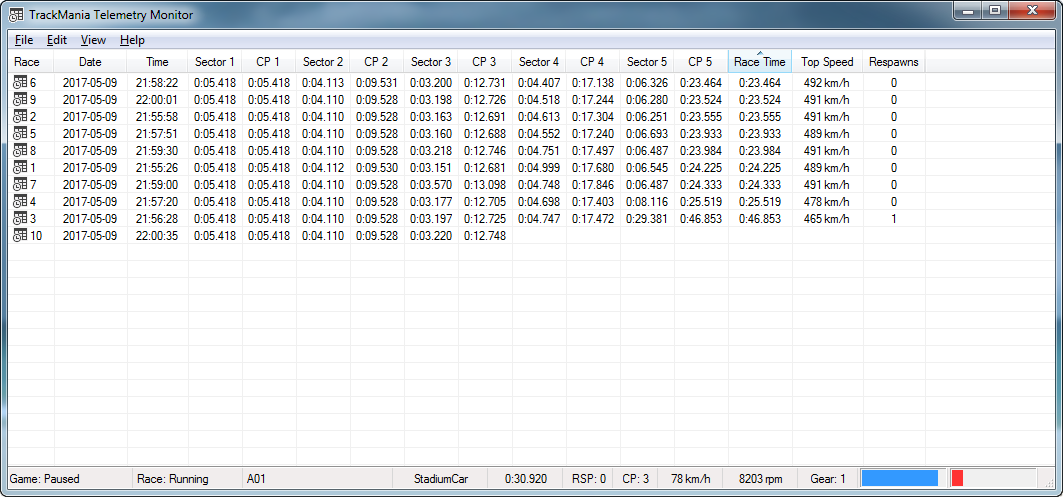Click the Gear: 1 status entry
Viewport: 1063px width, 497px height.
pos(828,479)
